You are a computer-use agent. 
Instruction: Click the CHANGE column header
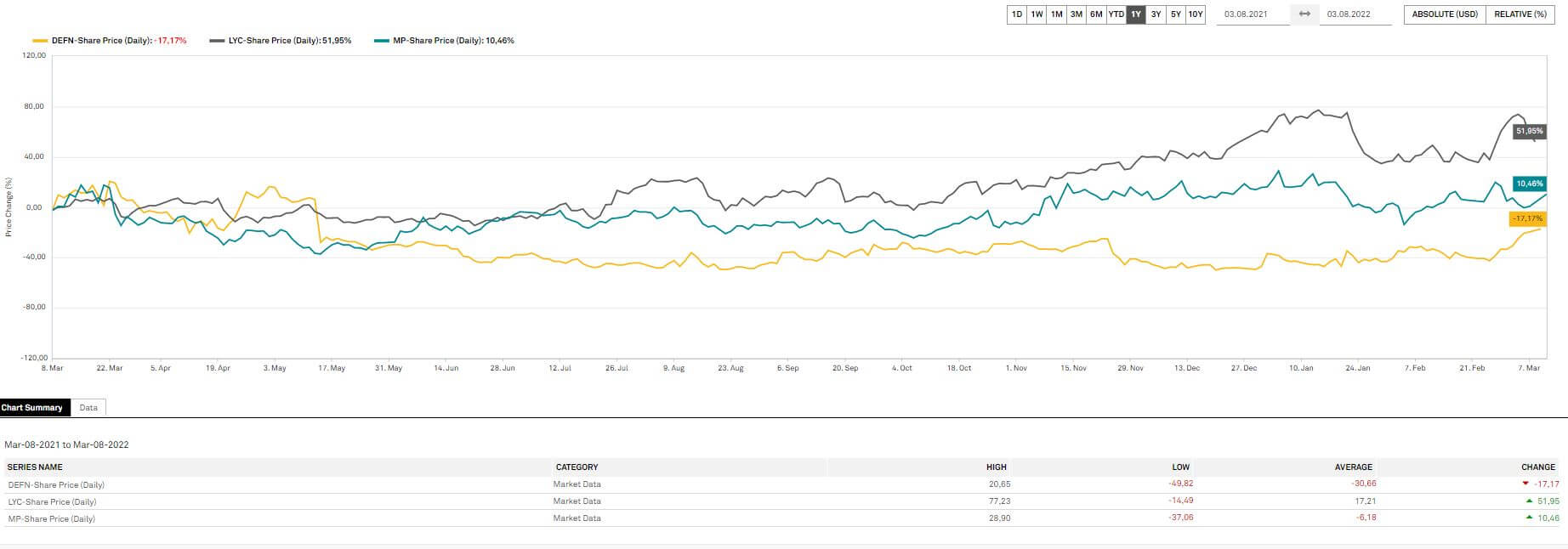(x=1537, y=467)
